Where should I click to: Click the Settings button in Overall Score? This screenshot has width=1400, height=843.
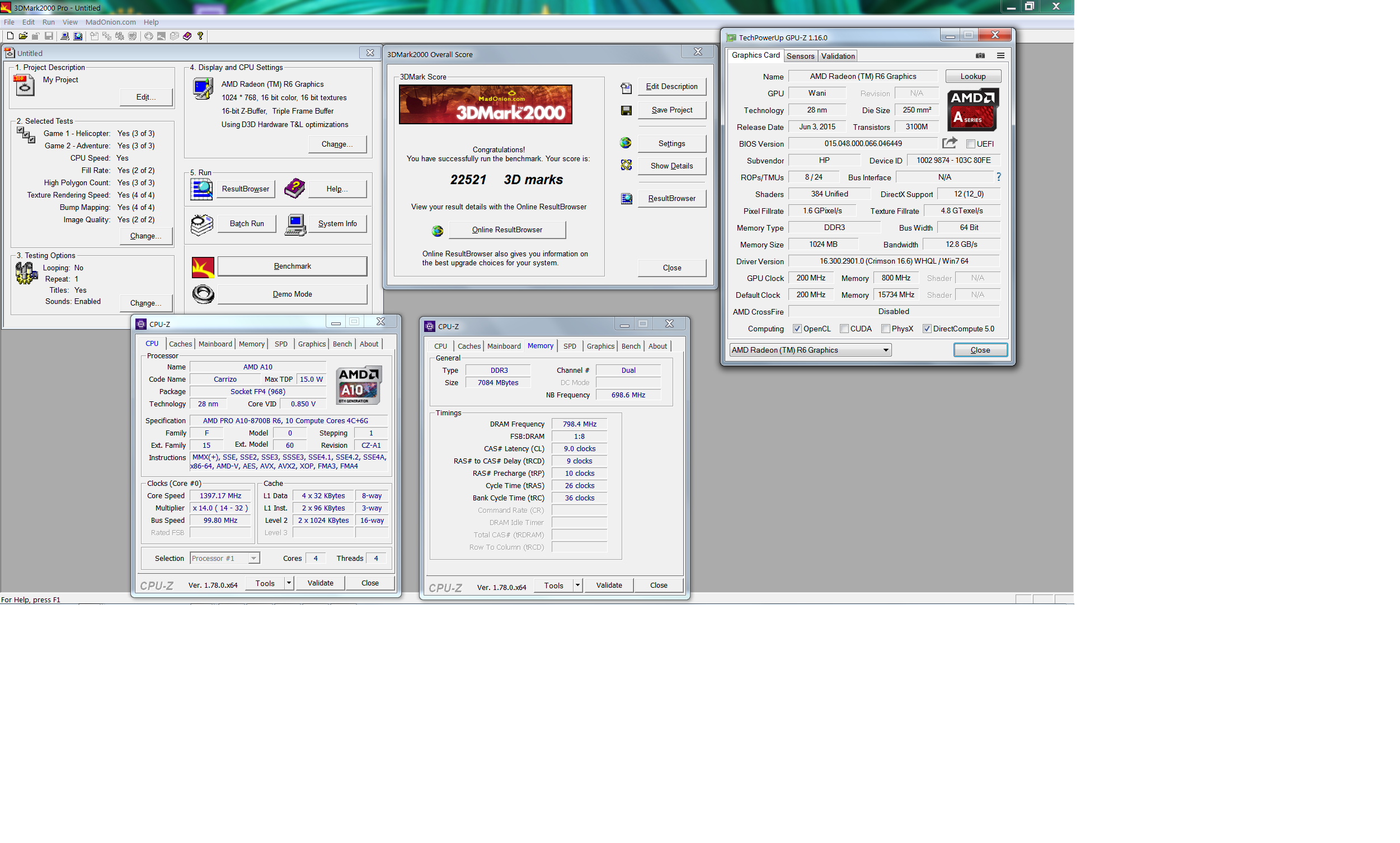pyautogui.click(x=671, y=144)
